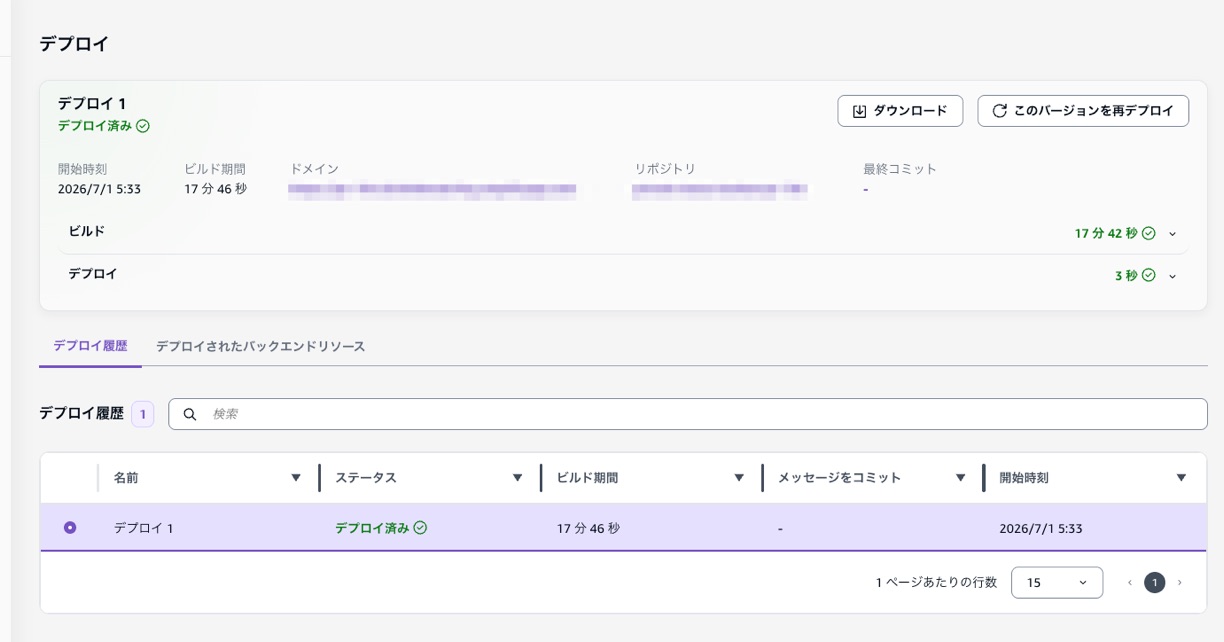Select the デプロイ履歴 tab
Screen dimensions: 1224x642
(x=90, y=346)
